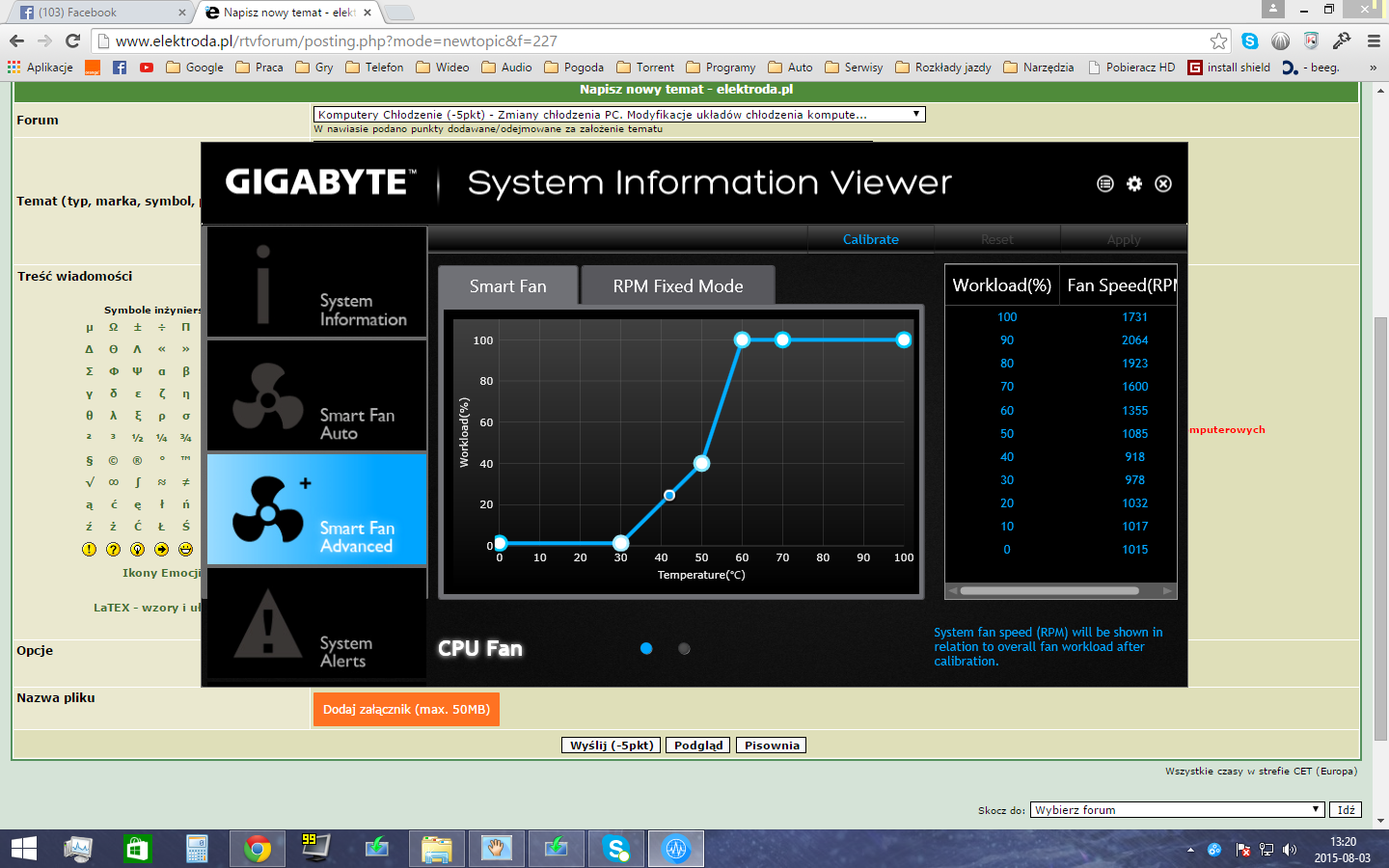Reload the elektroda page
The height and width of the screenshot is (868, 1389).
(x=72, y=41)
